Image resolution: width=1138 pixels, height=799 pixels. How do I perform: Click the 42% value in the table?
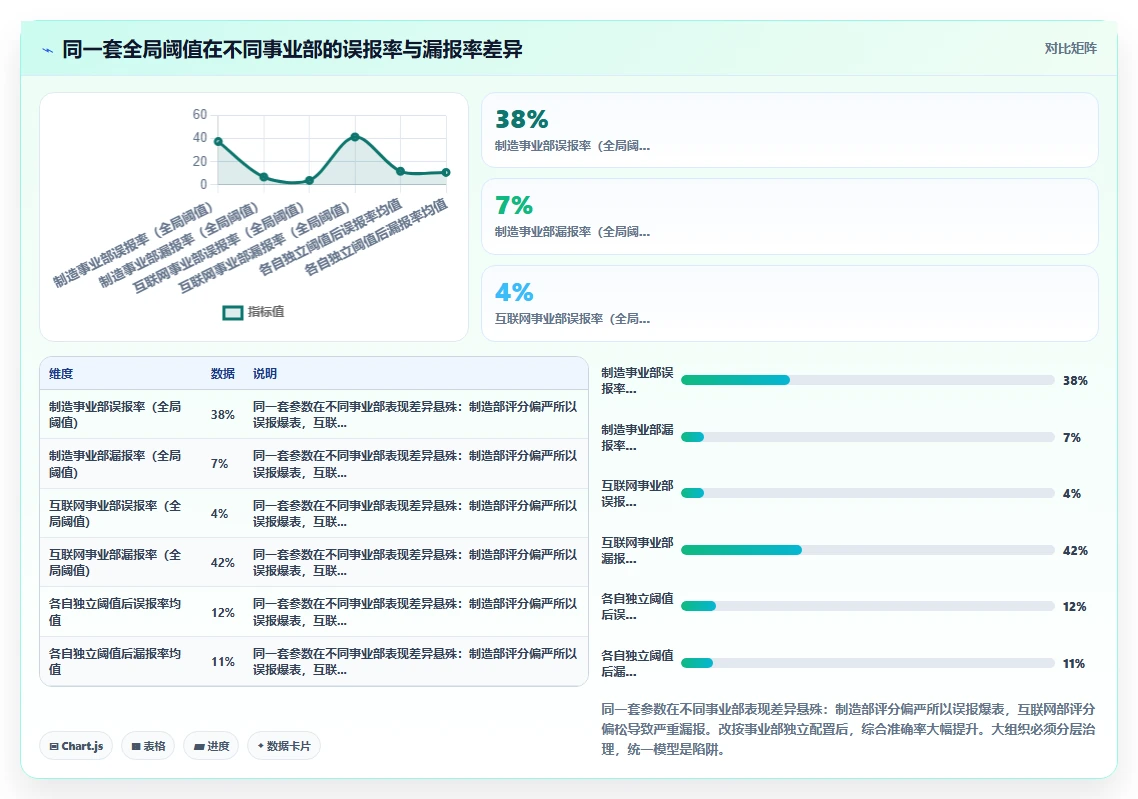tap(223, 563)
